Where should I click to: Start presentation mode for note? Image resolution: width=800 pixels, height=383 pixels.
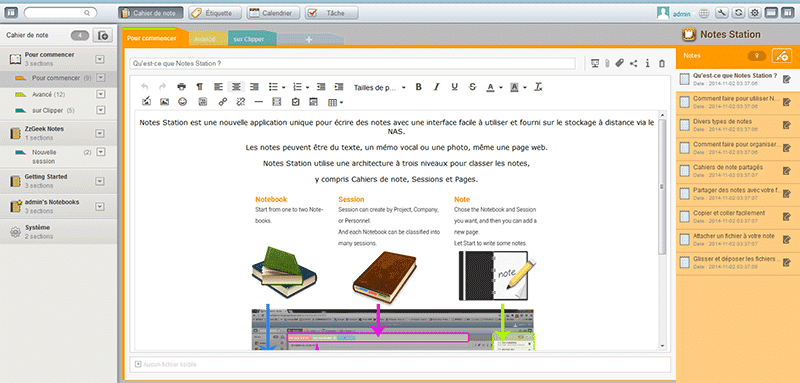594,63
